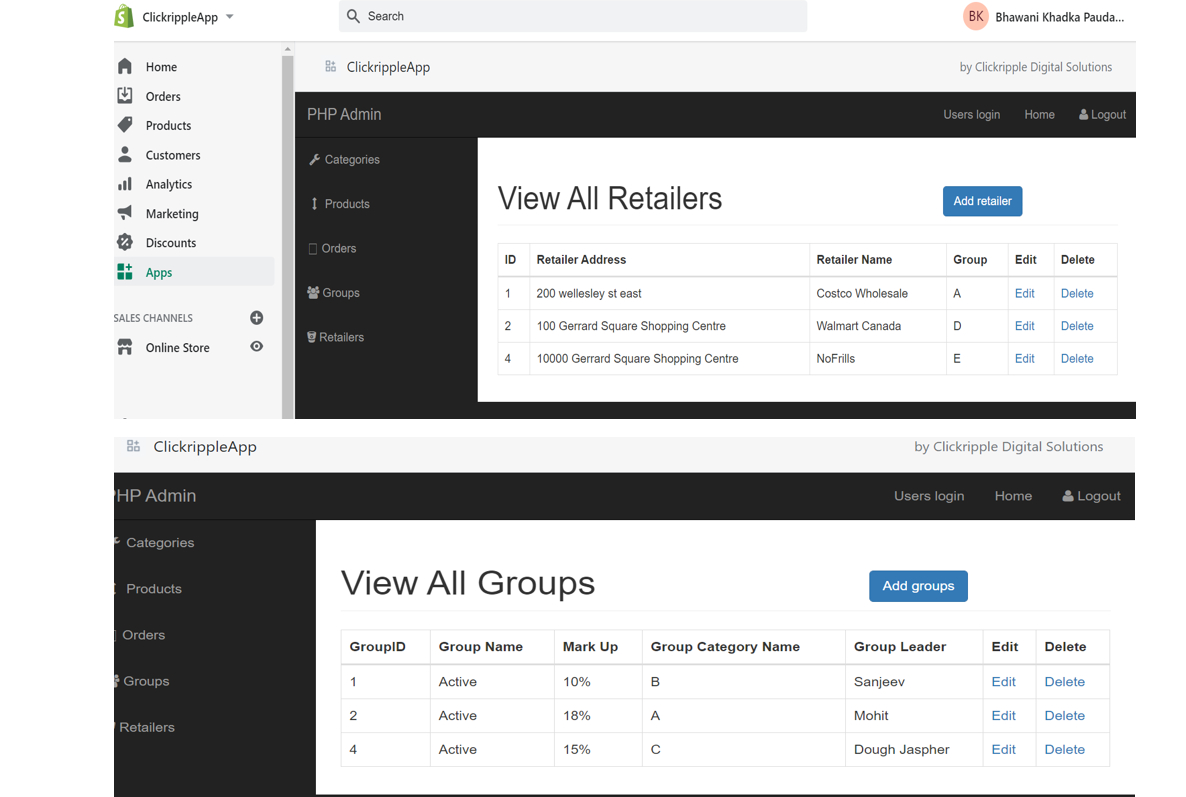Open Orders icon in Shopify sidebar

125,96
